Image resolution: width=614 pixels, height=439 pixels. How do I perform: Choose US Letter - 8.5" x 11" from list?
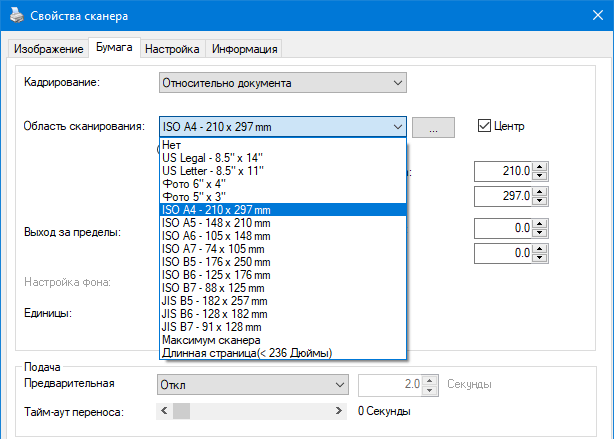coord(212,171)
